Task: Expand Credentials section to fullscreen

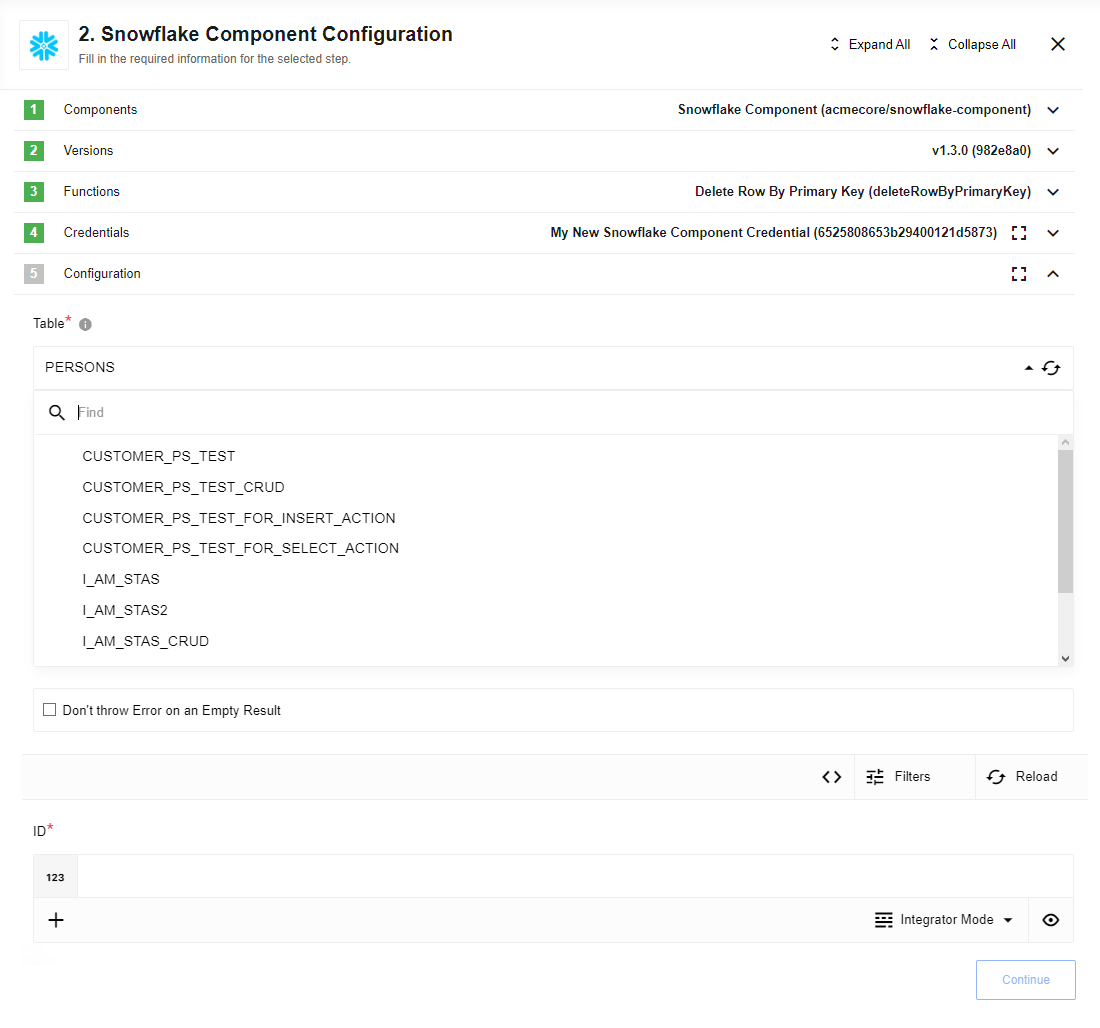Action: pos(1019,232)
